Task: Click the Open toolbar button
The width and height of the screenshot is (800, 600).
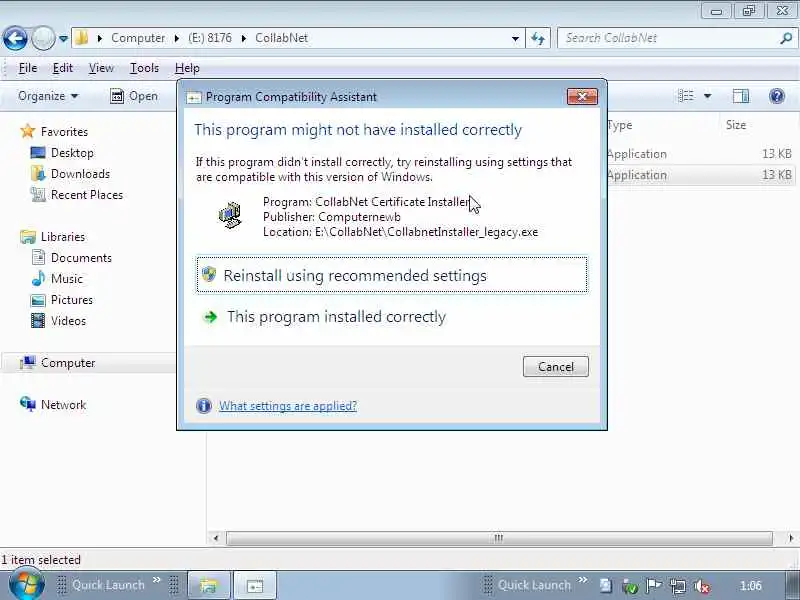Action: point(134,96)
